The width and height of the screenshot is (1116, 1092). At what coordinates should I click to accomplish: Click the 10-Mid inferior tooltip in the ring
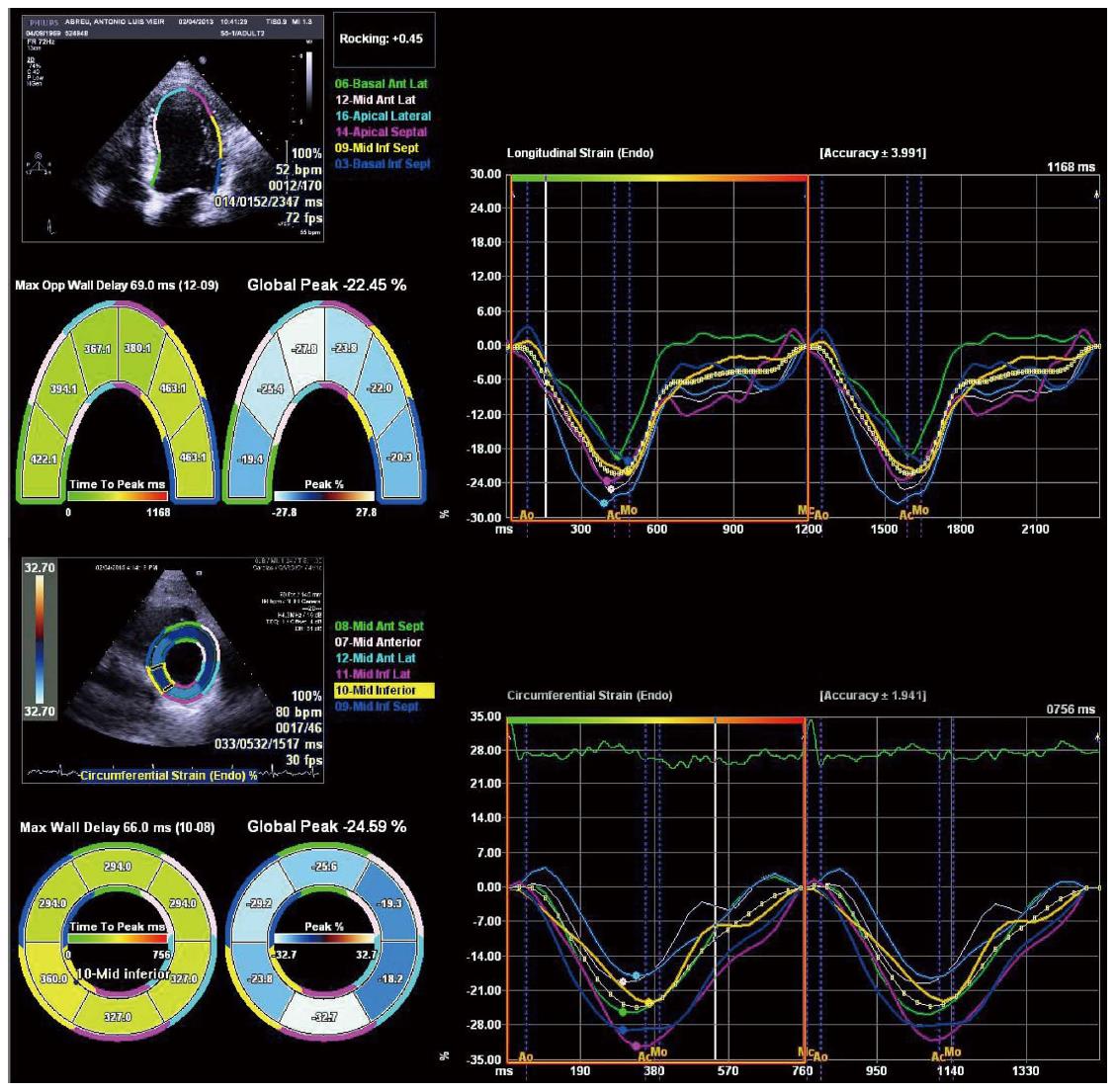(123, 974)
